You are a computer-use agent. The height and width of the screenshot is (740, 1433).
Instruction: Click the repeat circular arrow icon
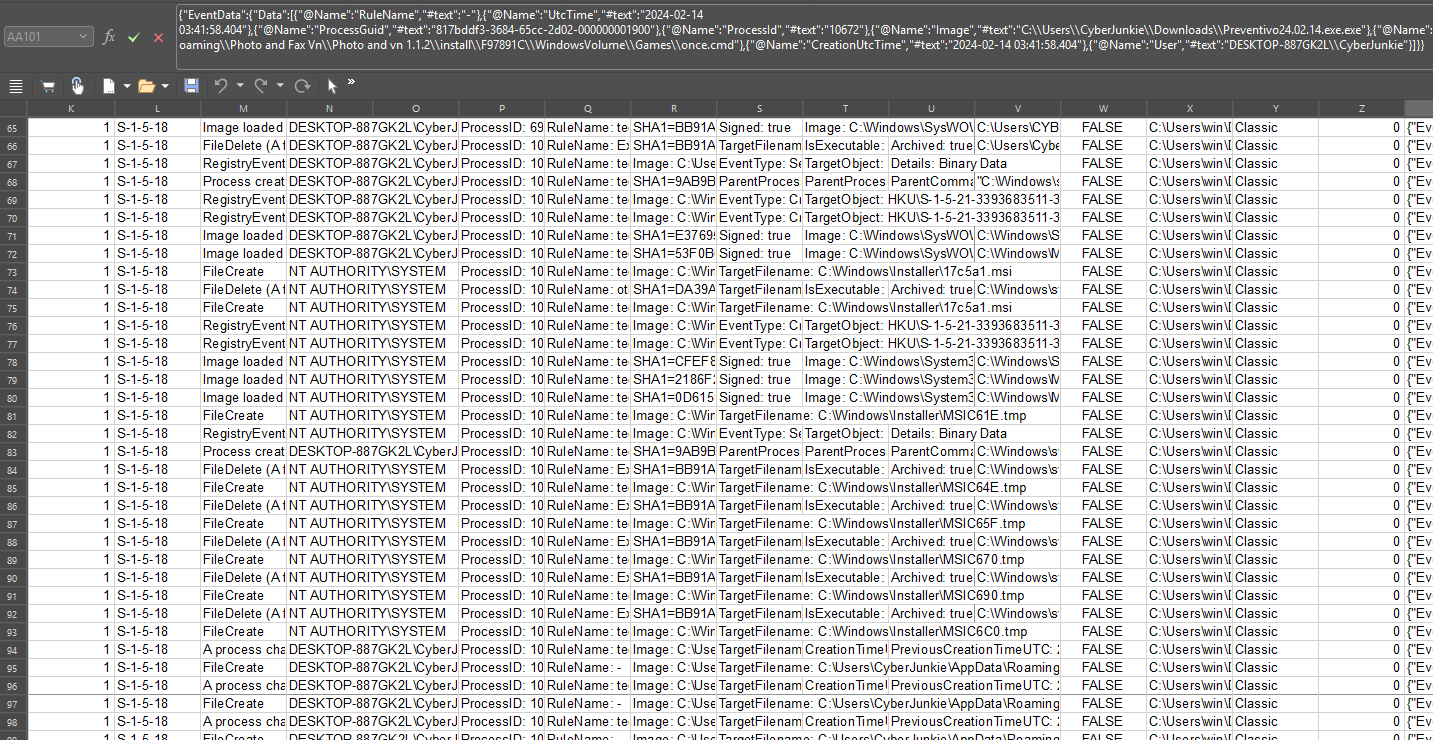pos(301,86)
